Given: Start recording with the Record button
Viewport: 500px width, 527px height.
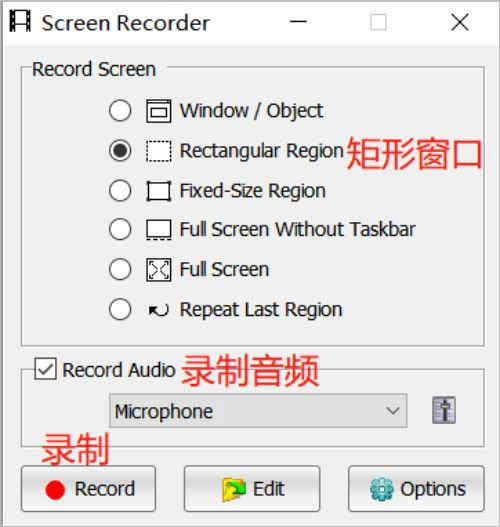Looking at the screenshot, I should click(x=88, y=489).
